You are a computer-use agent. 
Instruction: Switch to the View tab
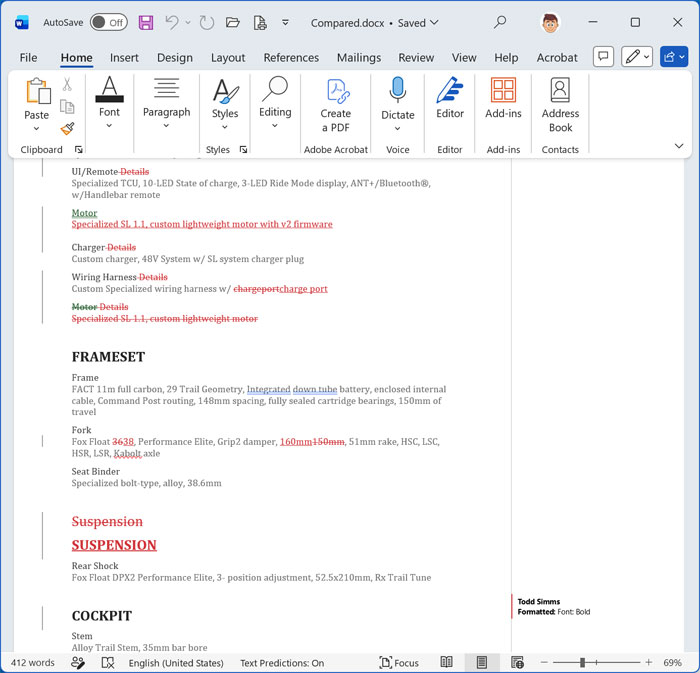tap(464, 58)
